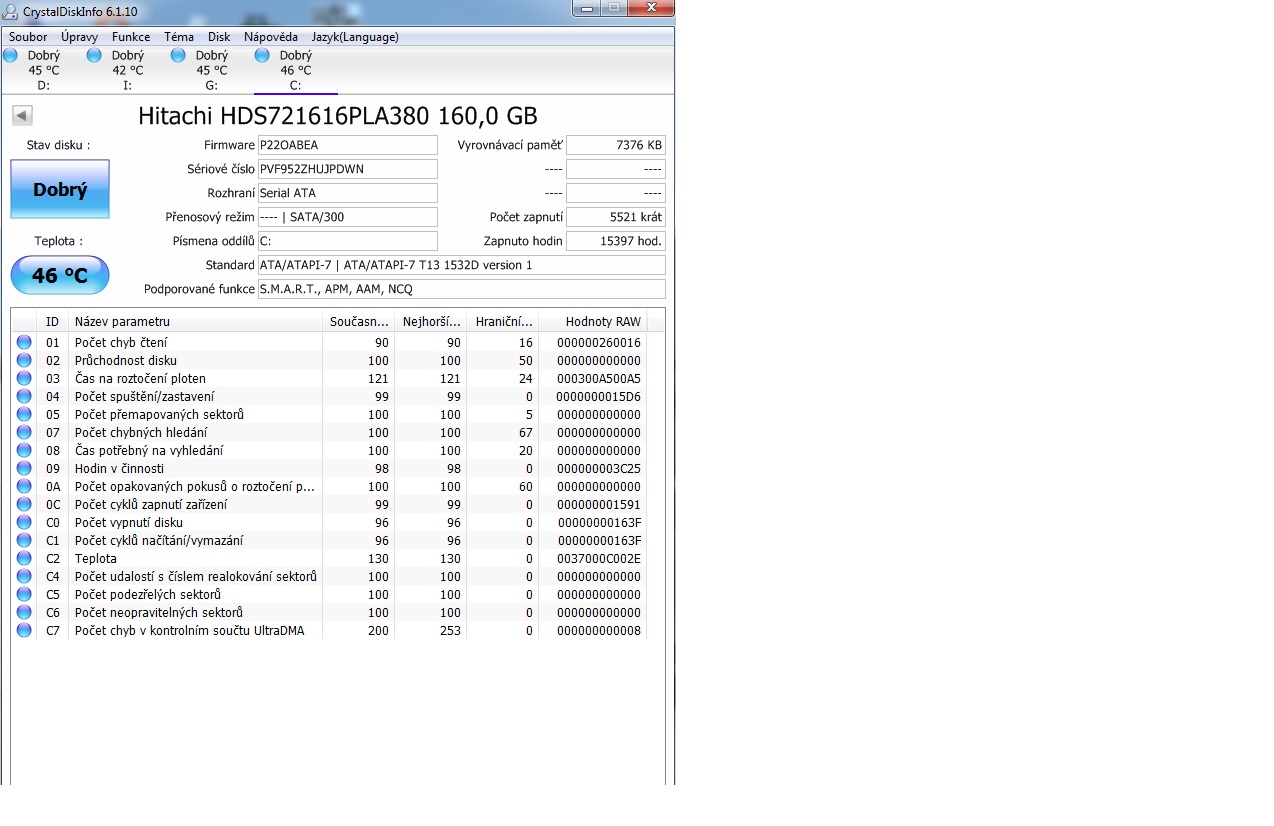Click status orb in row 0C Počet cyklů zapnutí
1274x826 pixels.
point(24,504)
